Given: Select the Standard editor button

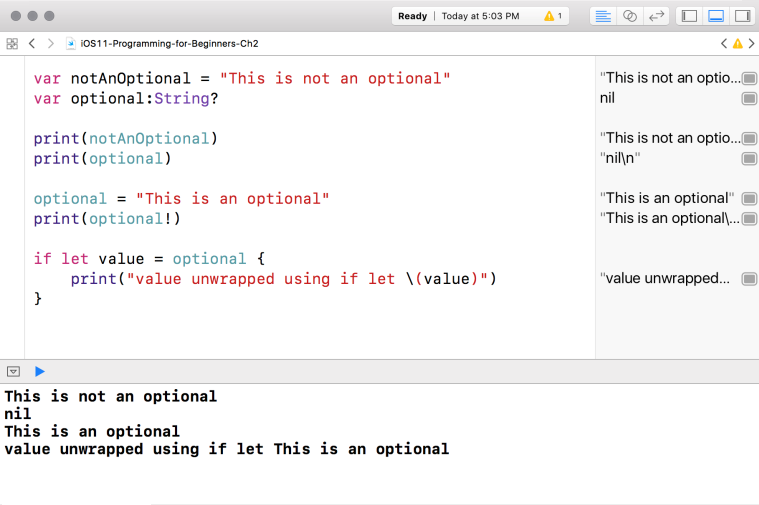Looking at the screenshot, I should pyautogui.click(x=603, y=16).
